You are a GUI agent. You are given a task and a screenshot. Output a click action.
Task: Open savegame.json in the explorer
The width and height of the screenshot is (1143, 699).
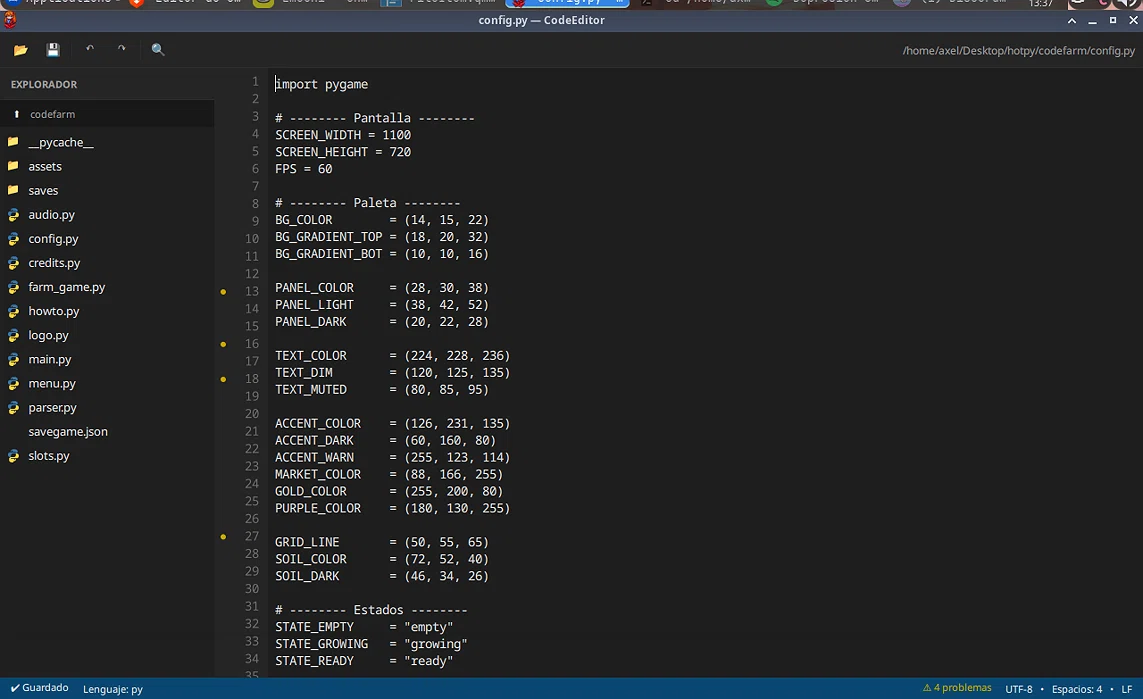click(68, 431)
